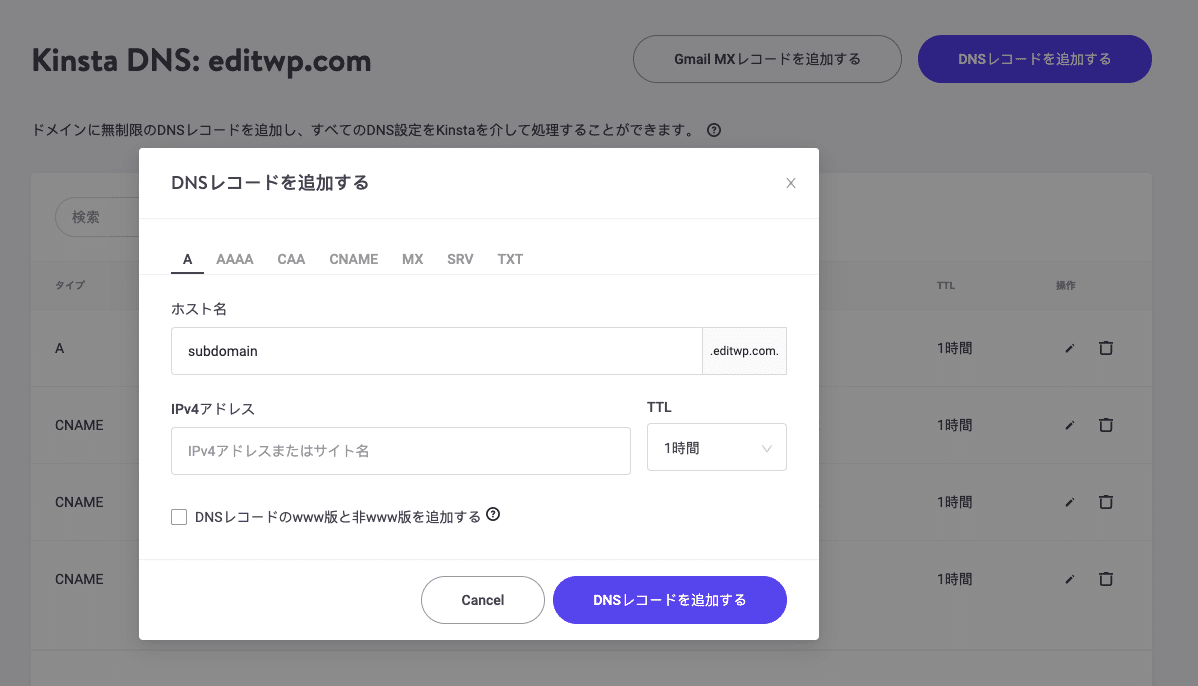Open the help tooltip next to www/non-www checkbox
Image resolution: width=1198 pixels, height=686 pixels.
tap(493, 514)
